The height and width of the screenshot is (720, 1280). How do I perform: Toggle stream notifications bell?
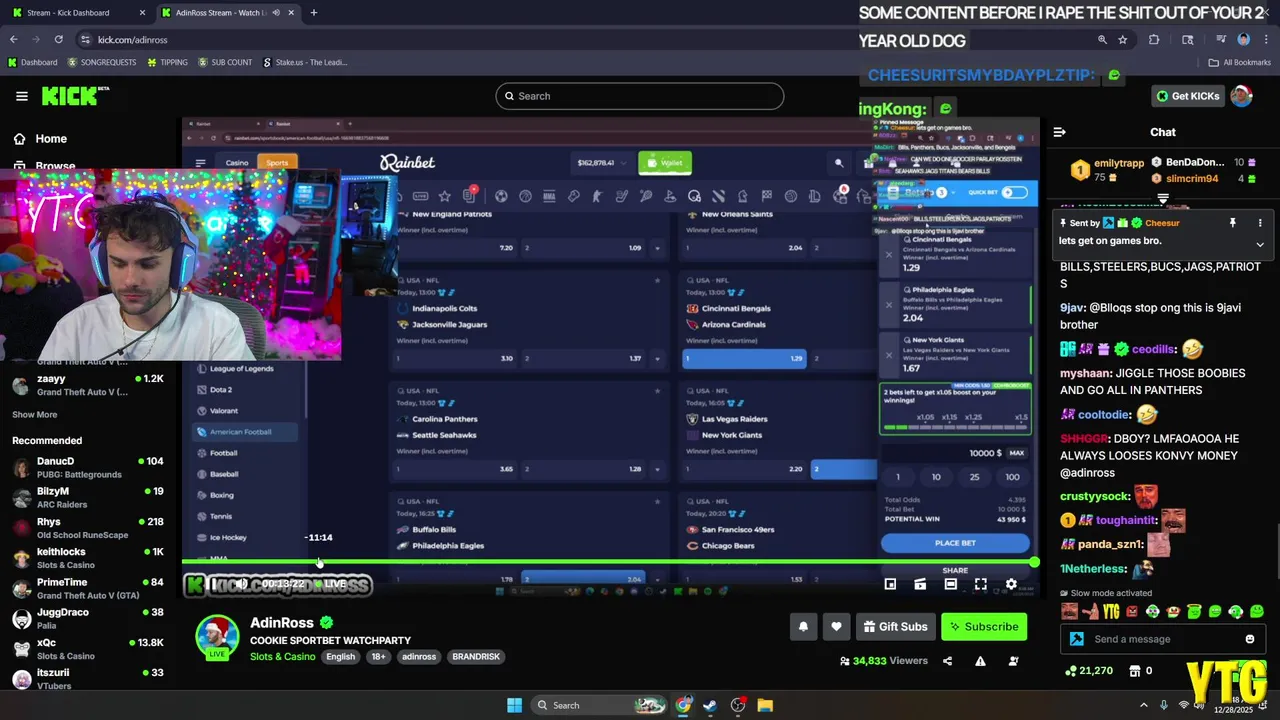click(x=803, y=627)
